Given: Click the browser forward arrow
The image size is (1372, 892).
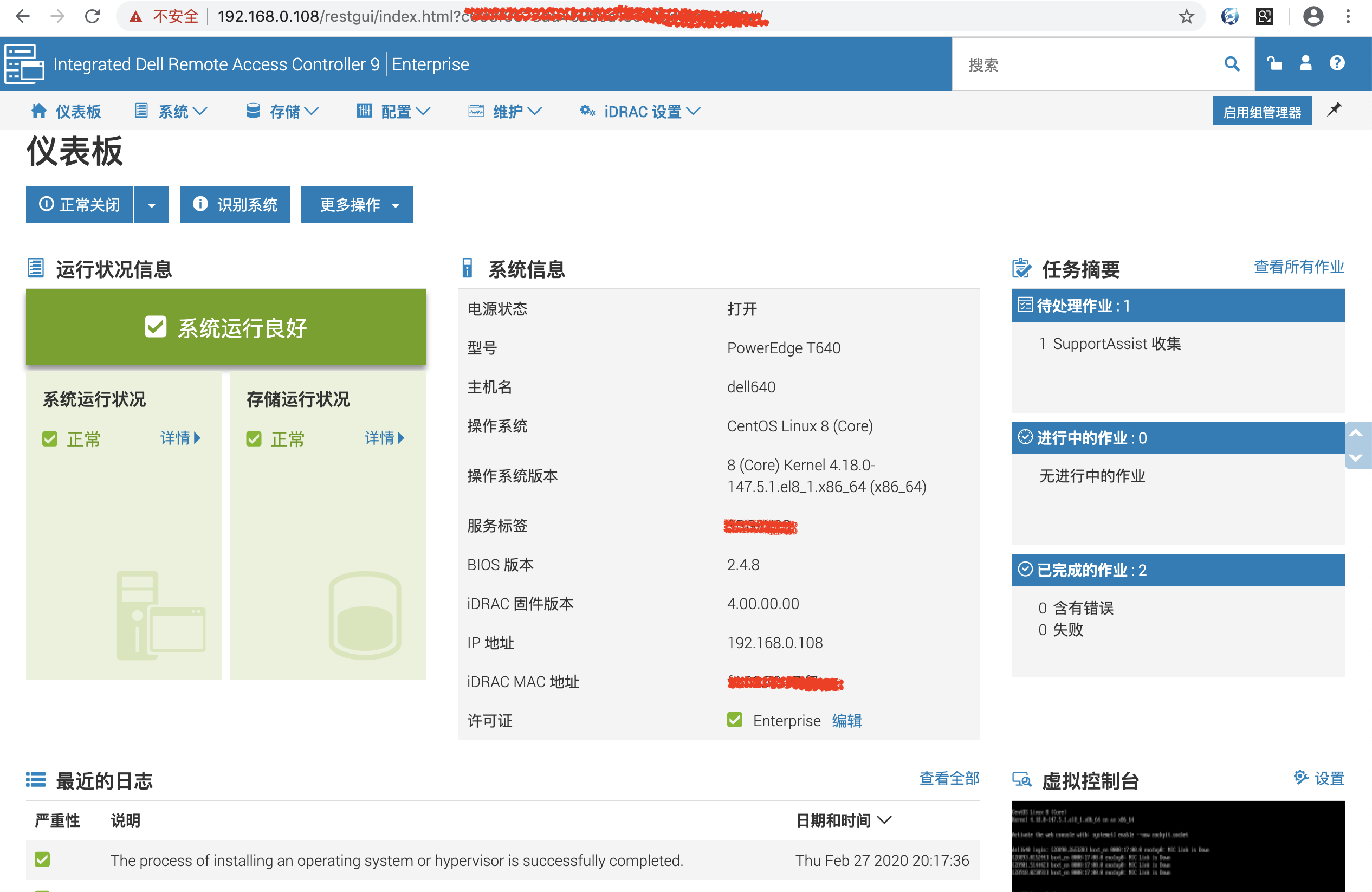Looking at the screenshot, I should point(57,16).
